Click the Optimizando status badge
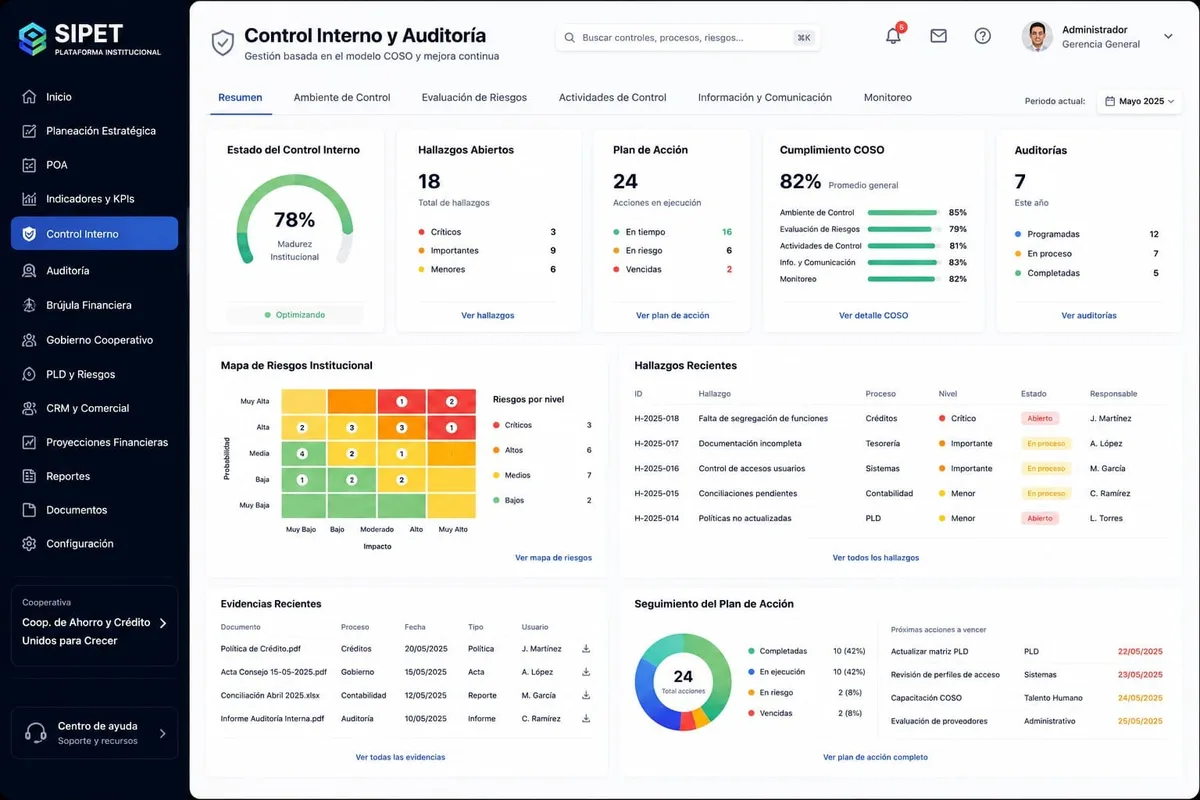Screen dimensions: 1200x800 click(x=295, y=315)
